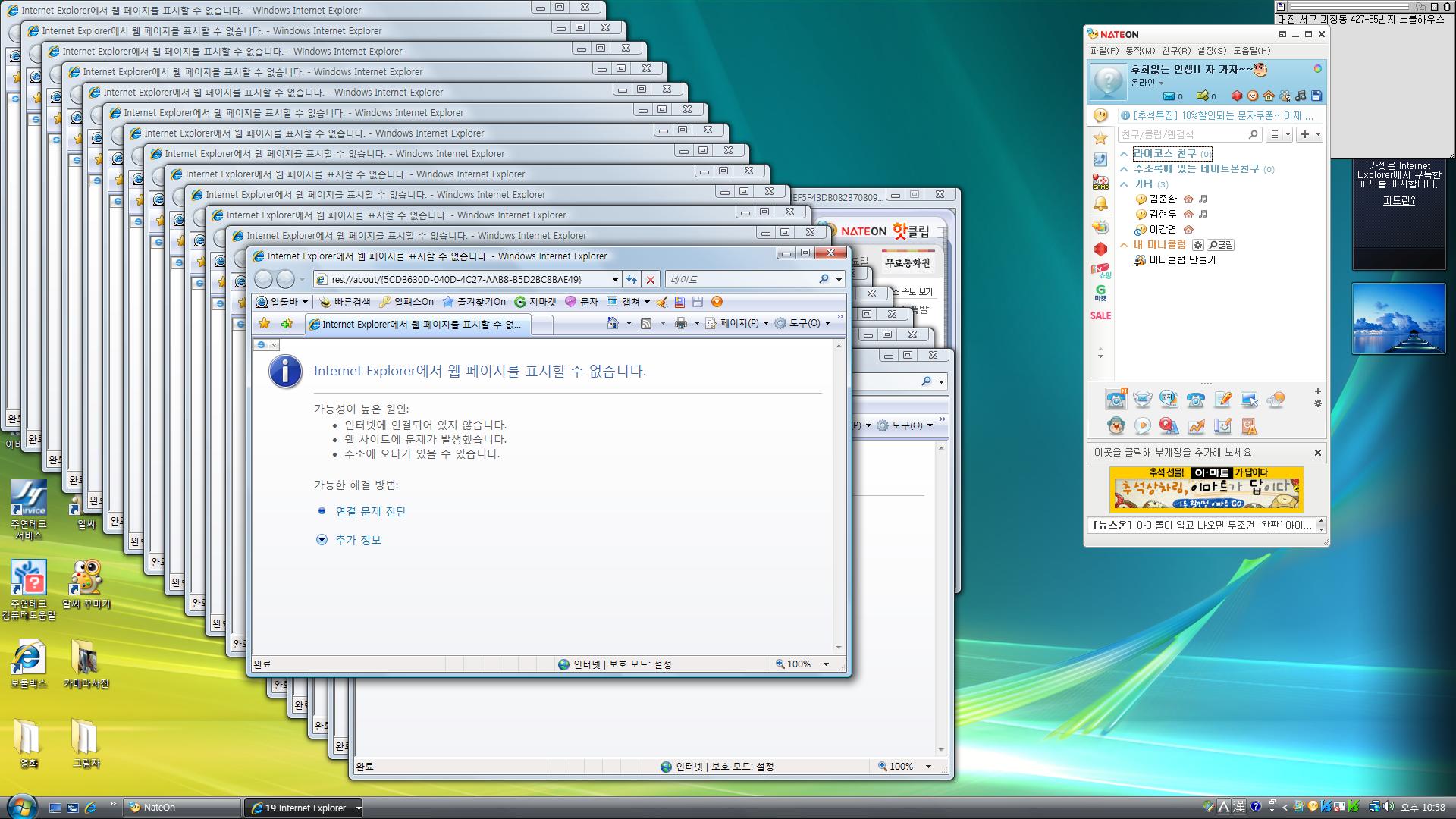1456x819 pixels.
Task: Click the IE refresh button beside address bar
Action: 631,279
